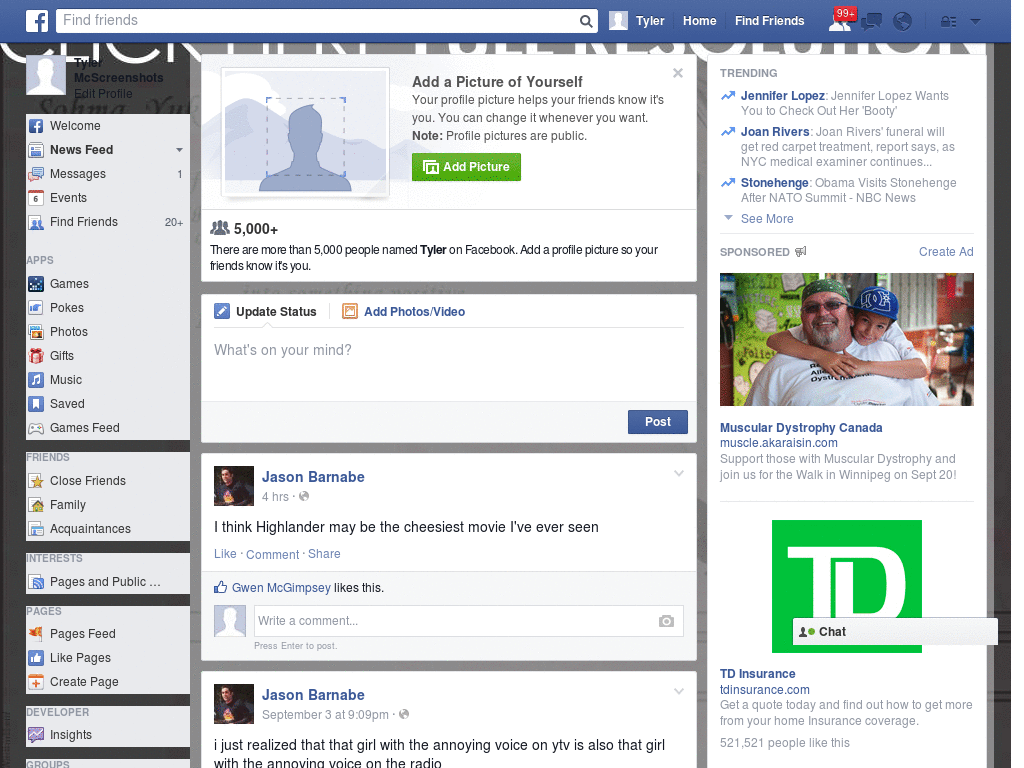Image resolution: width=1024 pixels, height=768 pixels.
Task: Click the Welcome sidebar icon
Action: [x=37, y=126]
